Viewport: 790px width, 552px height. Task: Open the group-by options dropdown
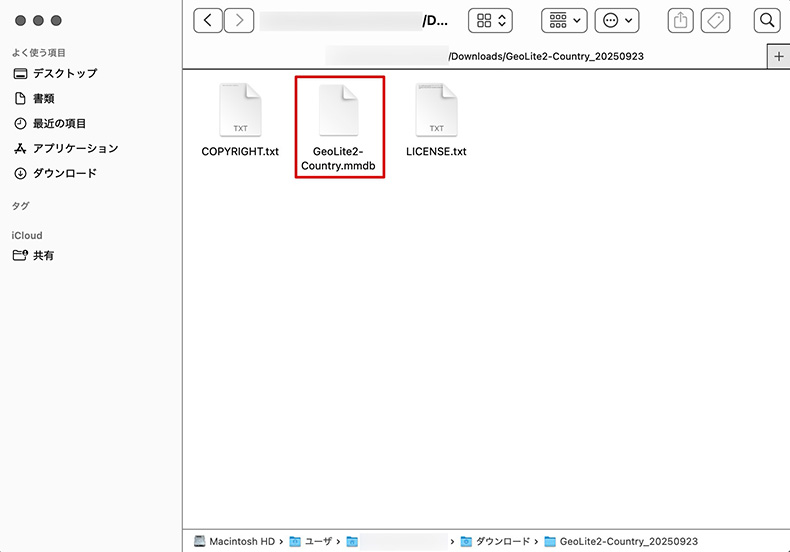(x=564, y=21)
